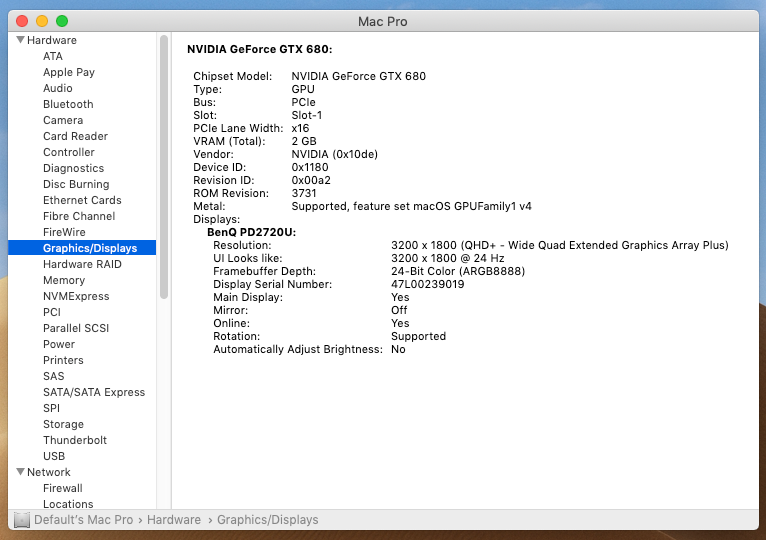Click the ROM Revision value 3731
This screenshot has height=540, width=766.
(x=304, y=193)
